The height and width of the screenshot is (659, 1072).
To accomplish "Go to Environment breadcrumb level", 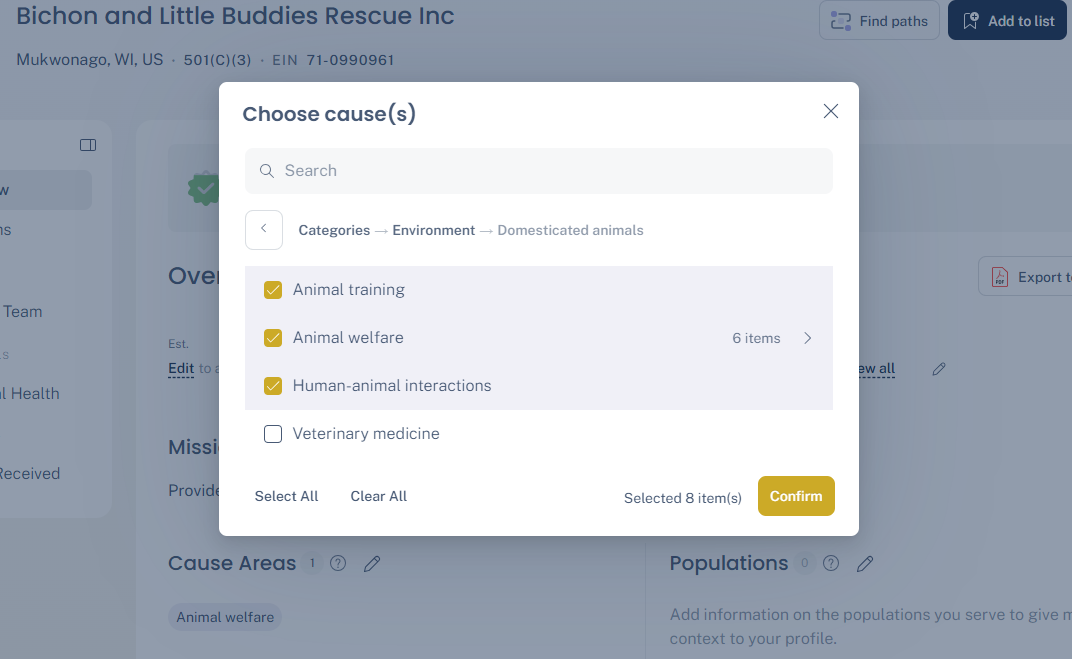I will tap(433, 230).
